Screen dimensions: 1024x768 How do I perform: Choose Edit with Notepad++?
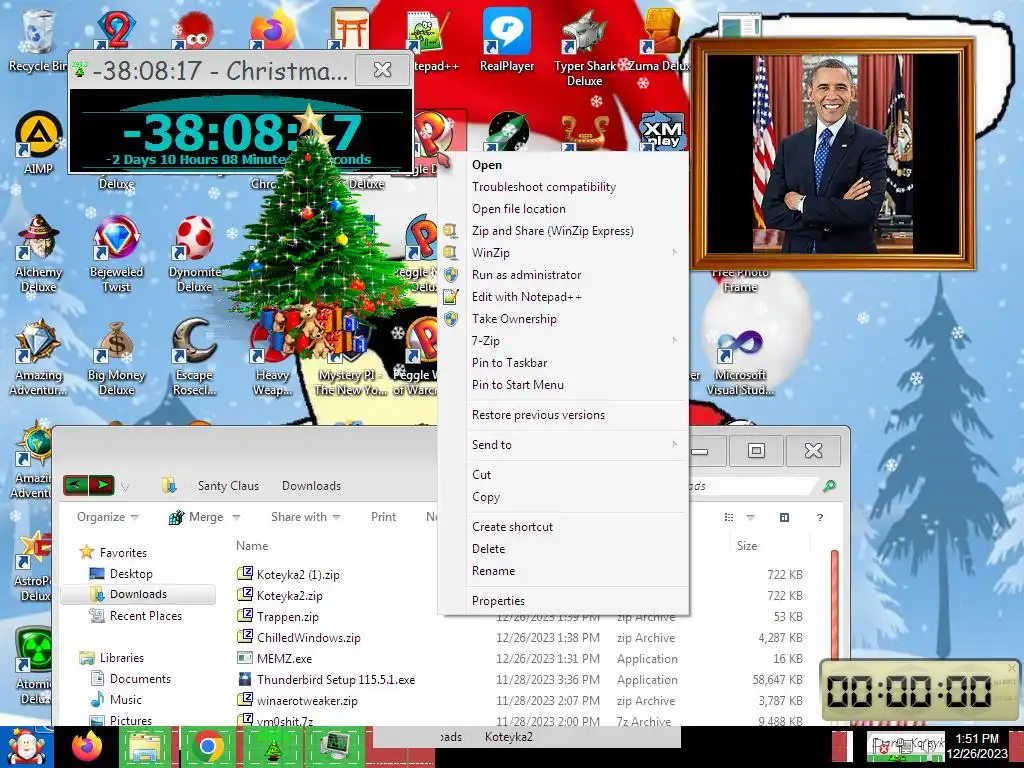tap(564, 296)
